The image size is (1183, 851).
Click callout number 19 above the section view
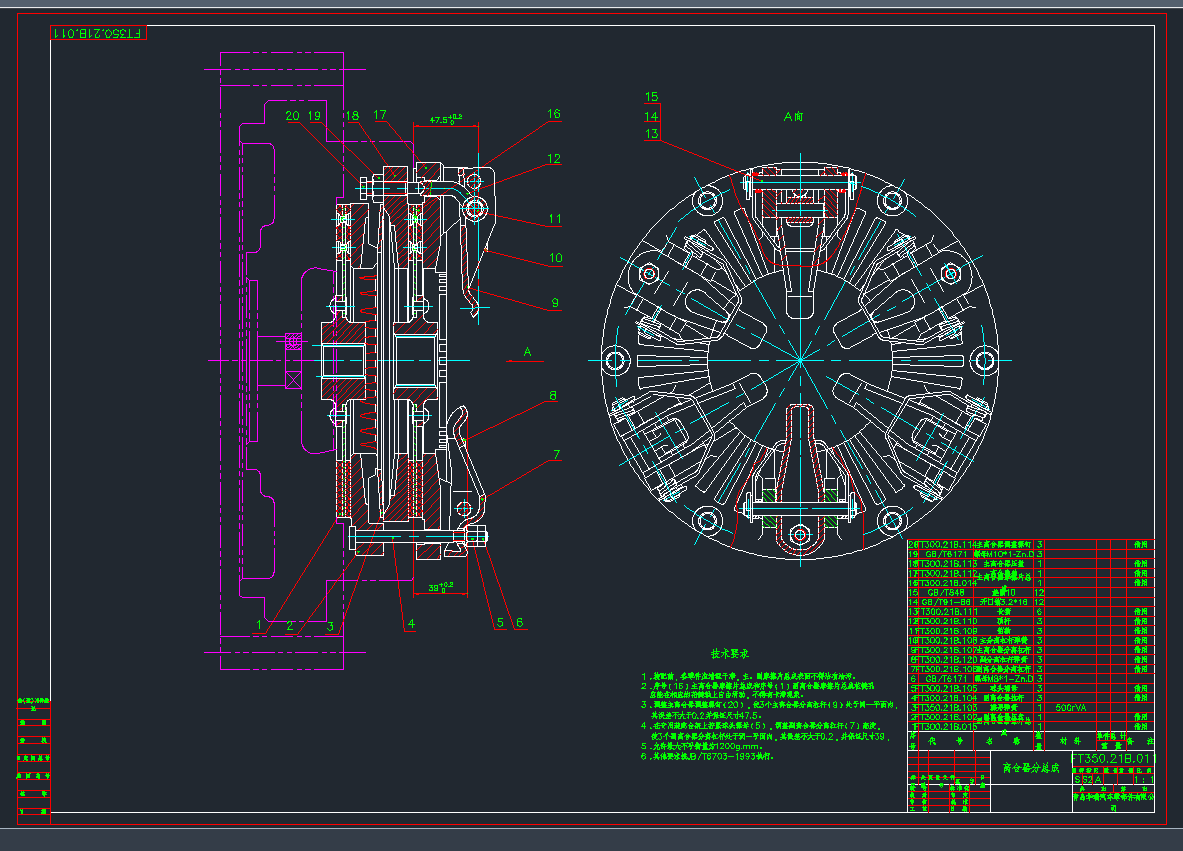314,115
